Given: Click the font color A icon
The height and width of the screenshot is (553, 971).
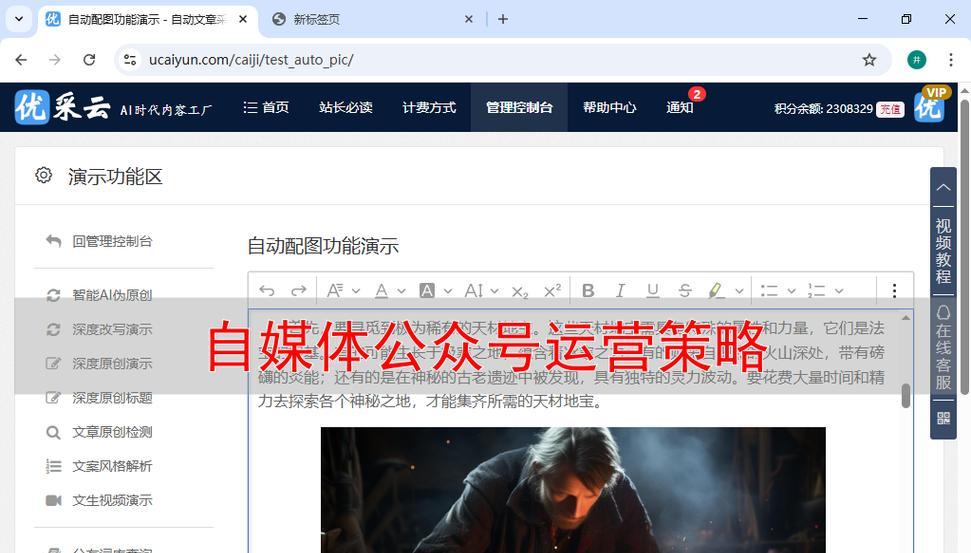Looking at the screenshot, I should (x=381, y=290).
